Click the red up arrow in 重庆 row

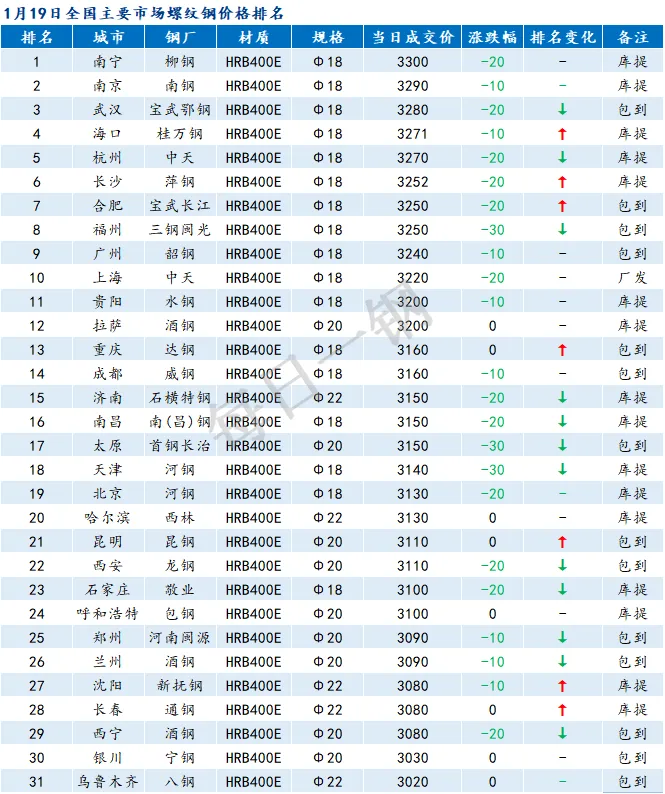click(562, 349)
